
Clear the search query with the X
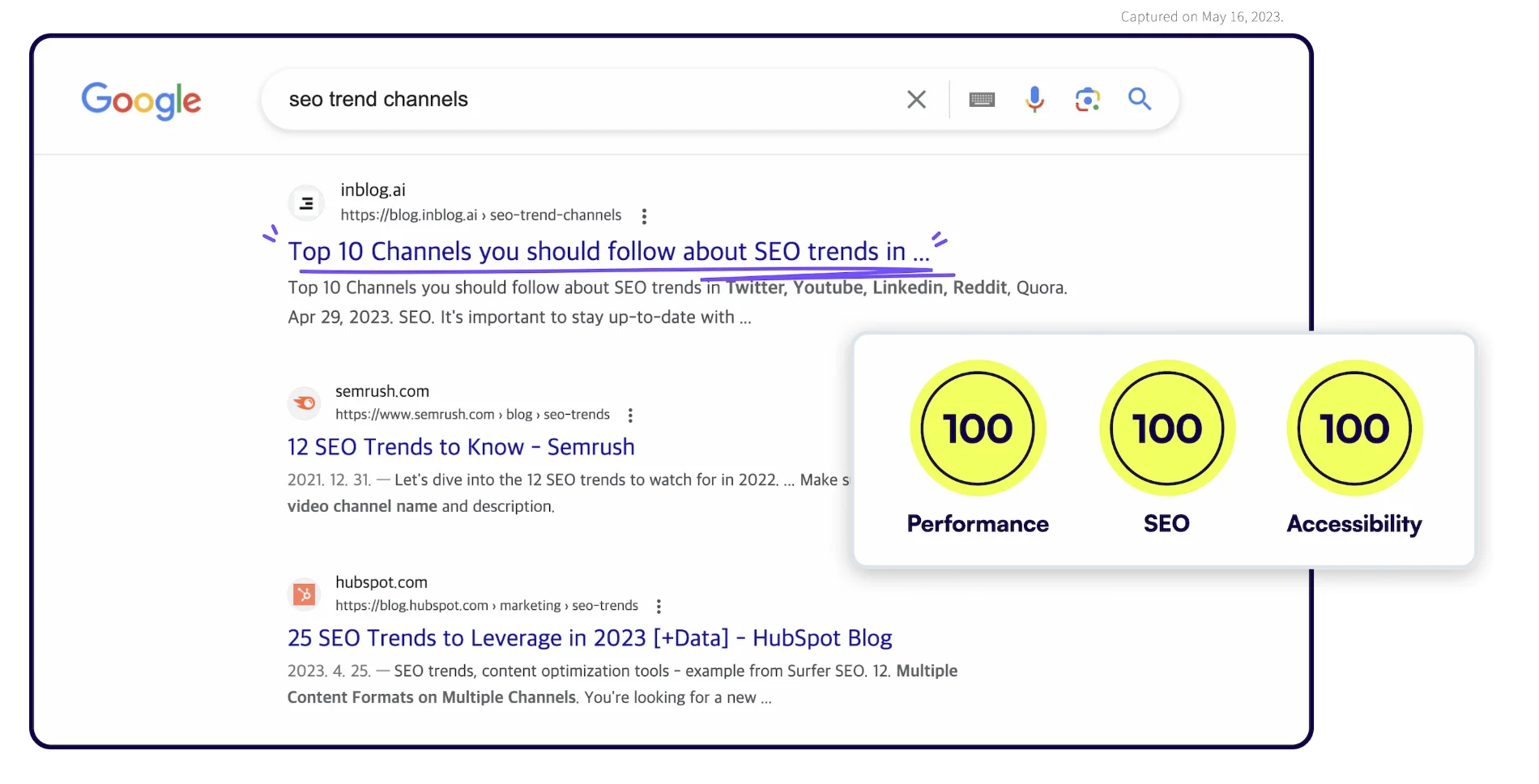(916, 99)
